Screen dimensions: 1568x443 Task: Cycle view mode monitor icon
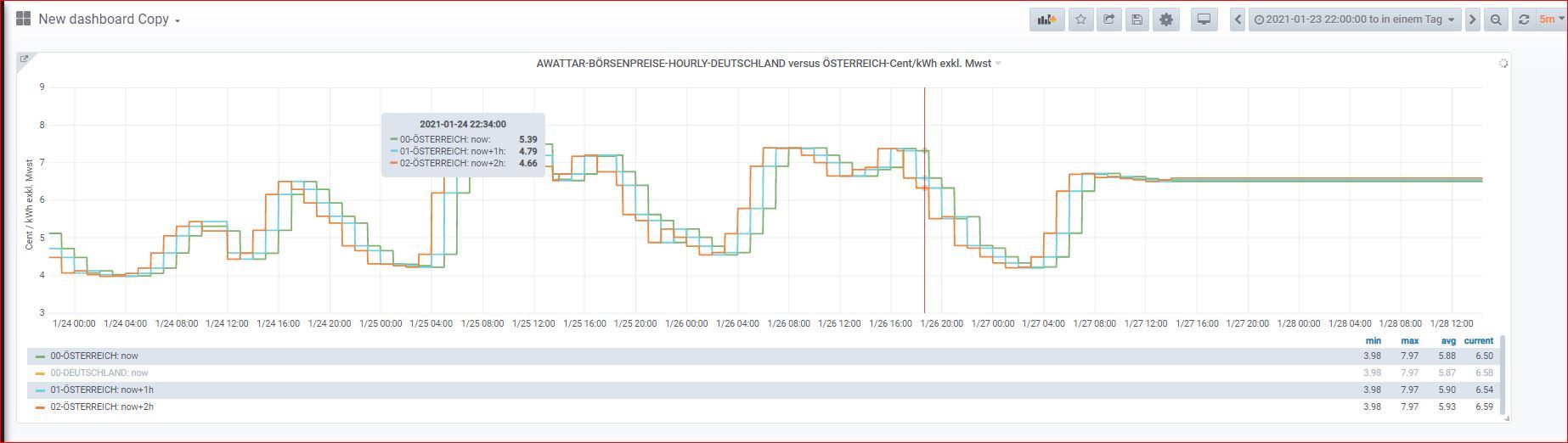[1204, 20]
